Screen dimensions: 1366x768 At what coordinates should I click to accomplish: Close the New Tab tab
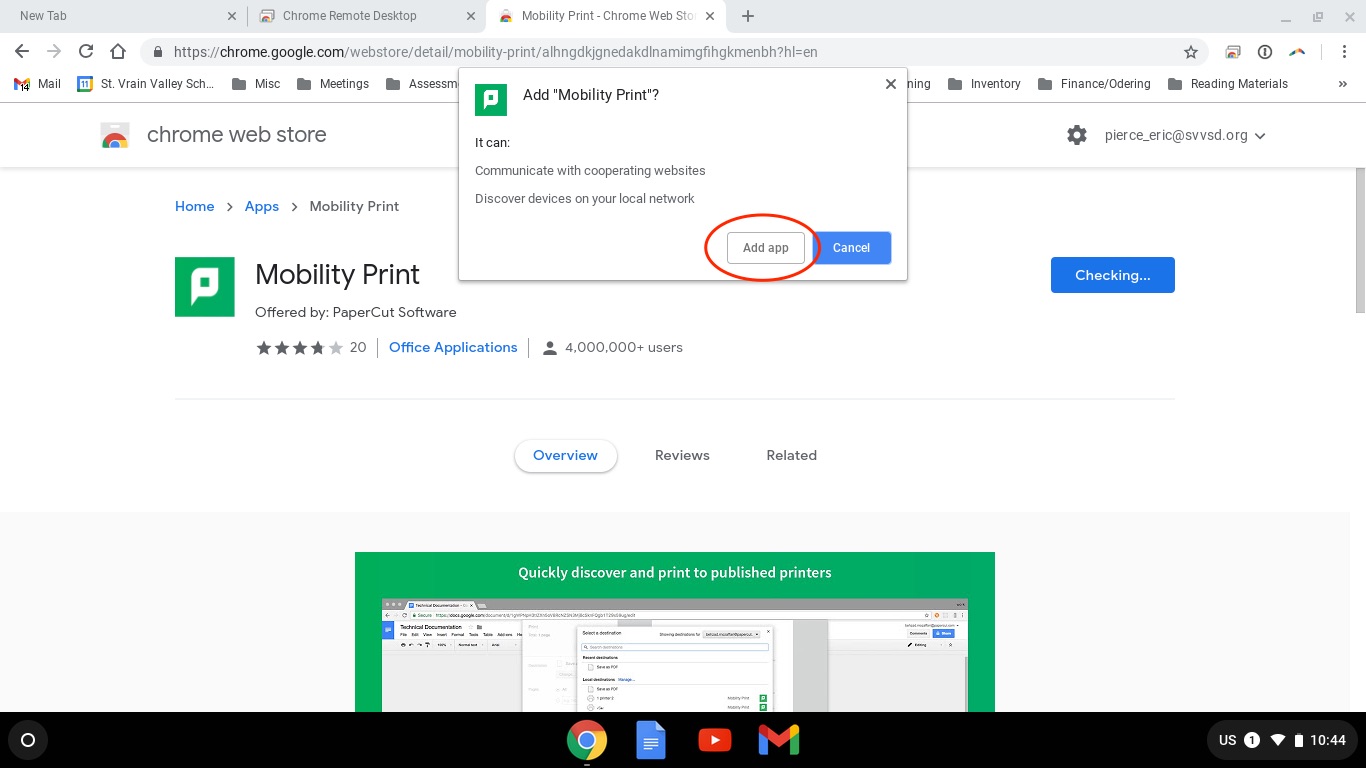232,16
